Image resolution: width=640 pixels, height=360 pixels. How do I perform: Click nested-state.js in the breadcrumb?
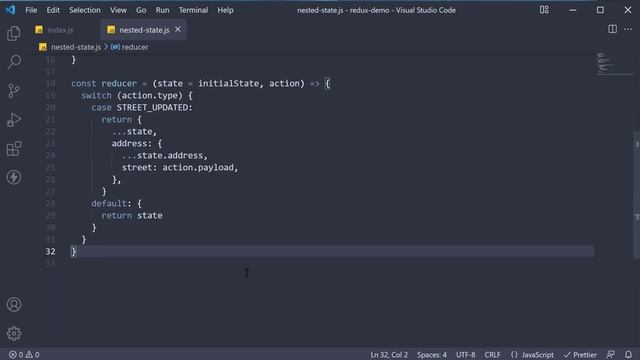point(76,47)
